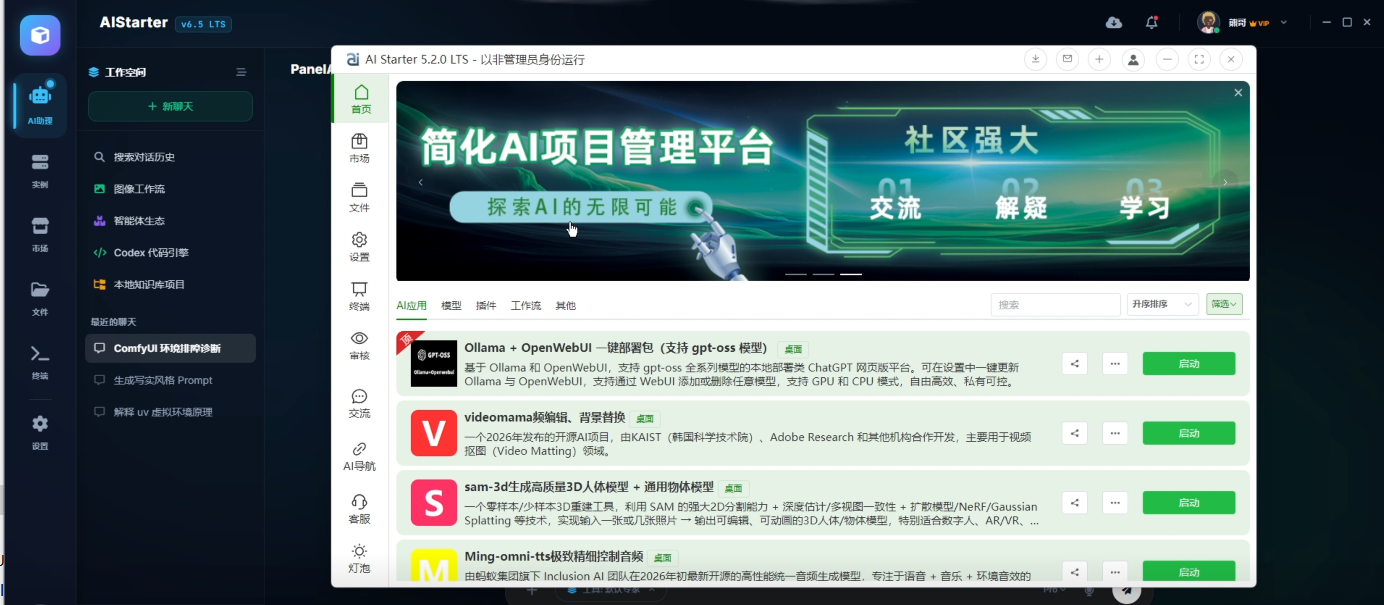Image resolution: width=1384 pixels, height=605 pixels.
Task: Click the 灯泡 light bulb icon
Action: (359, 558)
